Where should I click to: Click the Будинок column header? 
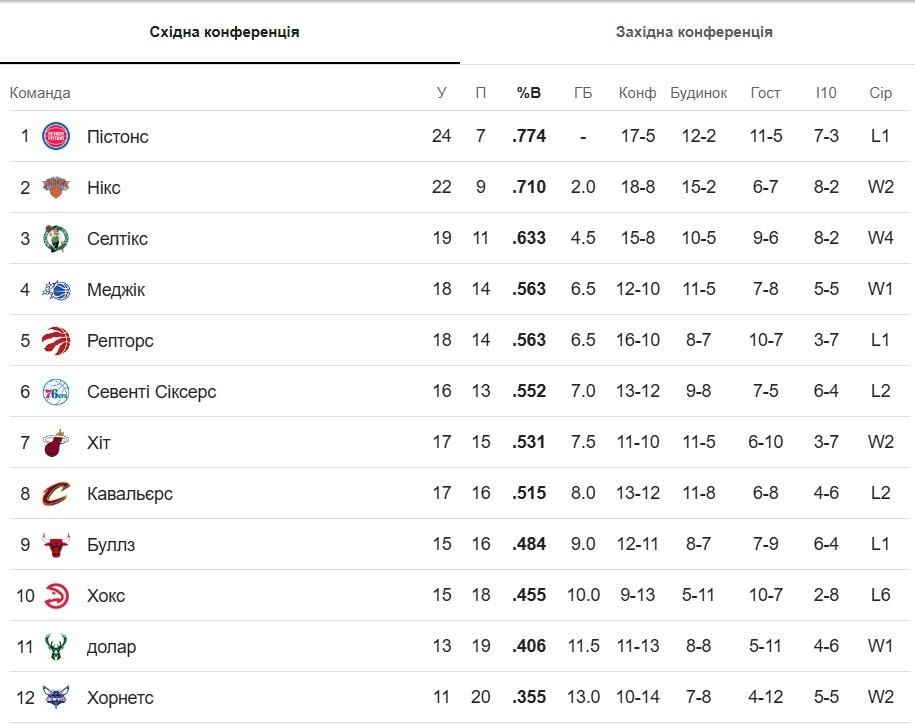pos(698,93)
